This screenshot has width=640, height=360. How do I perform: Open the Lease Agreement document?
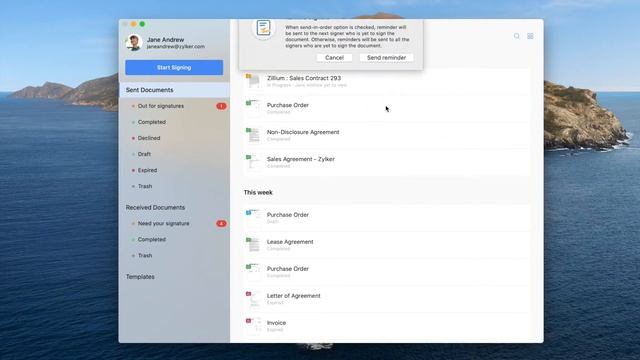387,245
